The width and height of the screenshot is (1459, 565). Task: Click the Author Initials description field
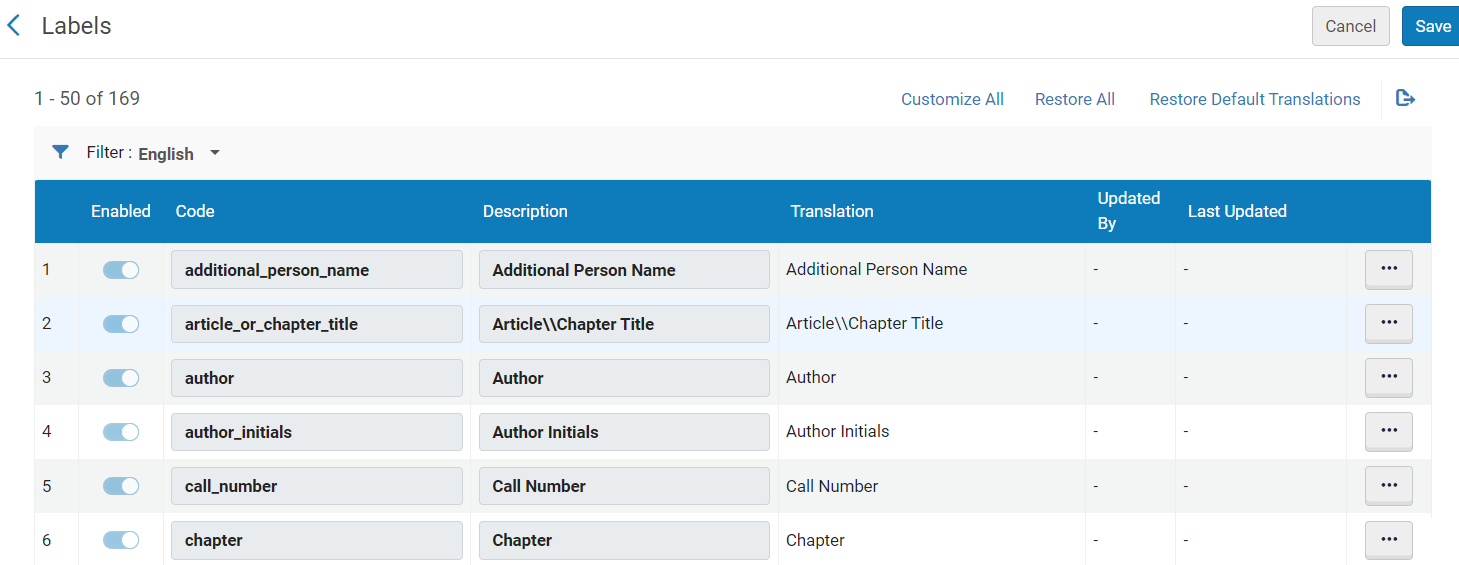tap(624, 432)
